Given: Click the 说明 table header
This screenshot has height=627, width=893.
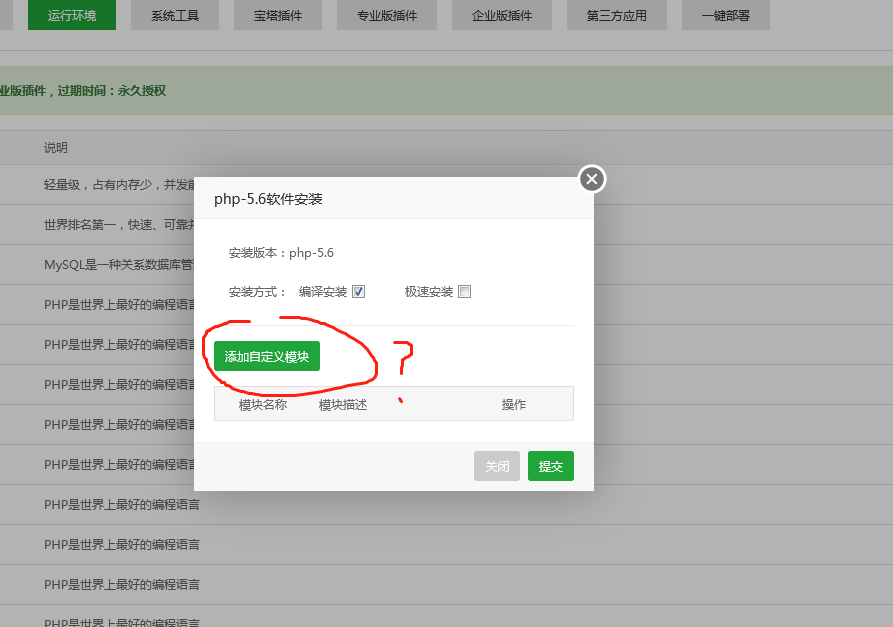Looking at the screenshot, I should pyautogui.click(x=54, y=147).
